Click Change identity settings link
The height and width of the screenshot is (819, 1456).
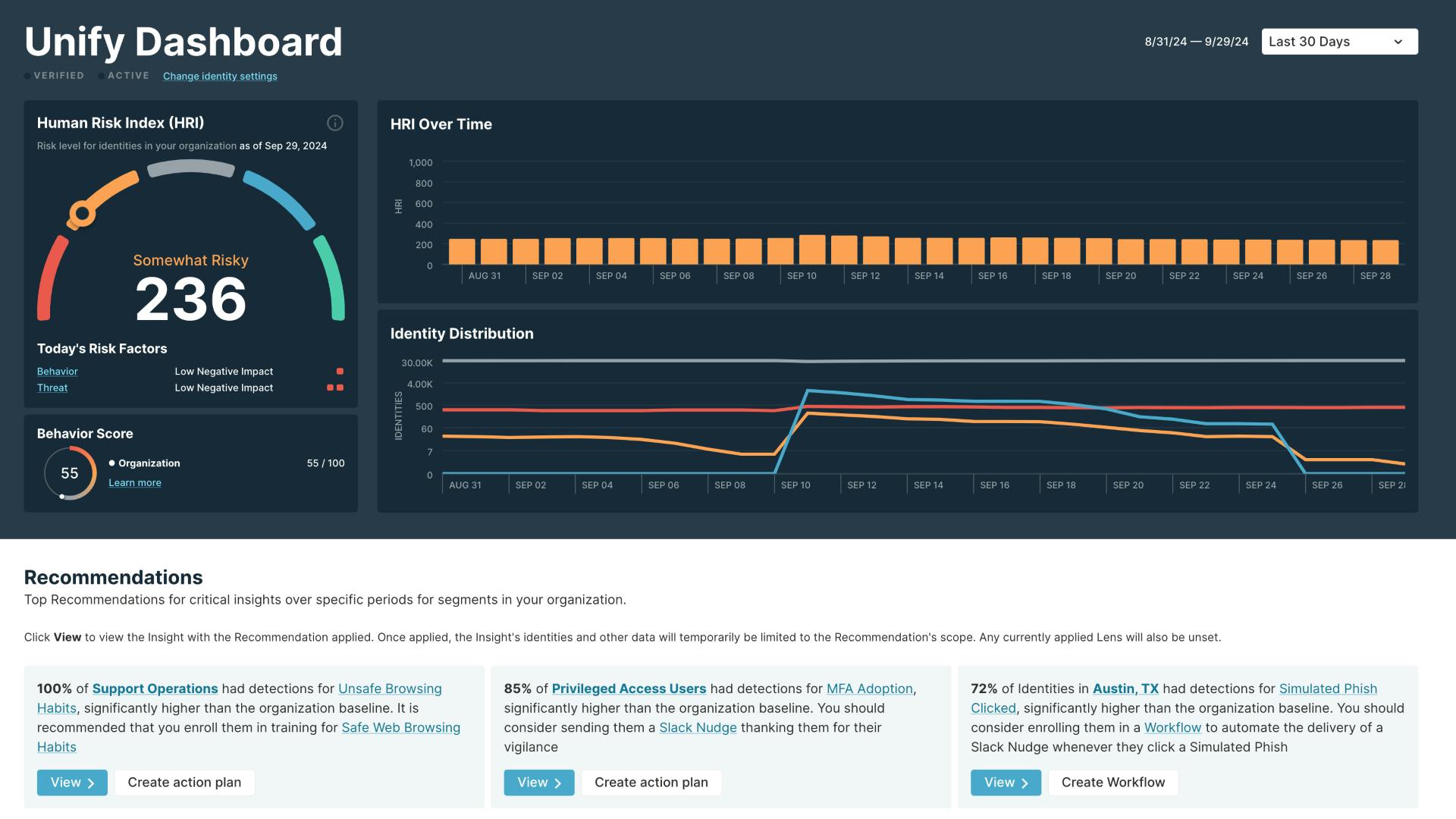[220, 76]
